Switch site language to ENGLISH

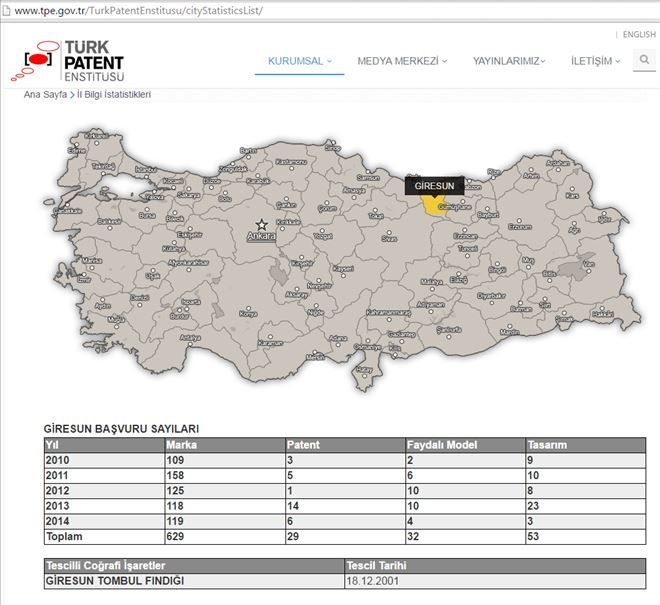pyautogui.click(x=638, y=35)
